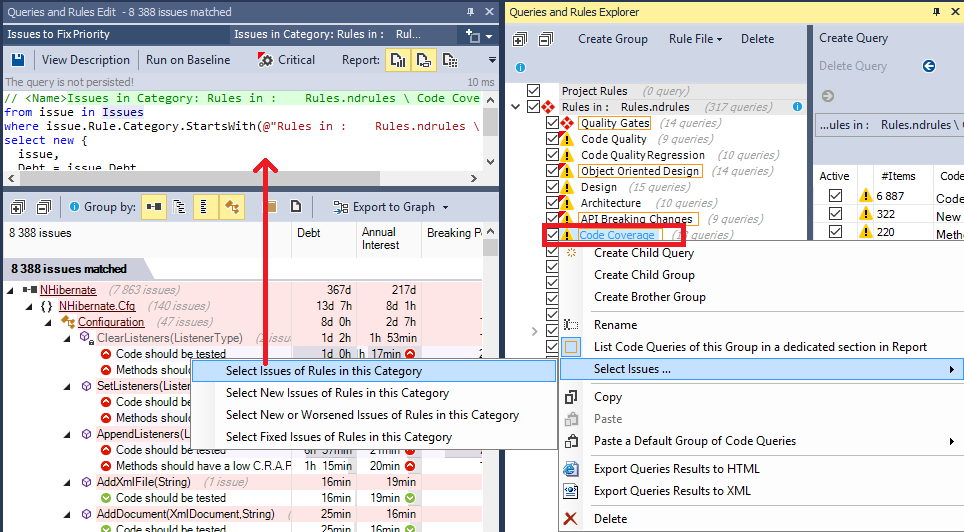The image size is (964, 532).
Task: Expand all issues in results panel
Action: coord(17,207)
